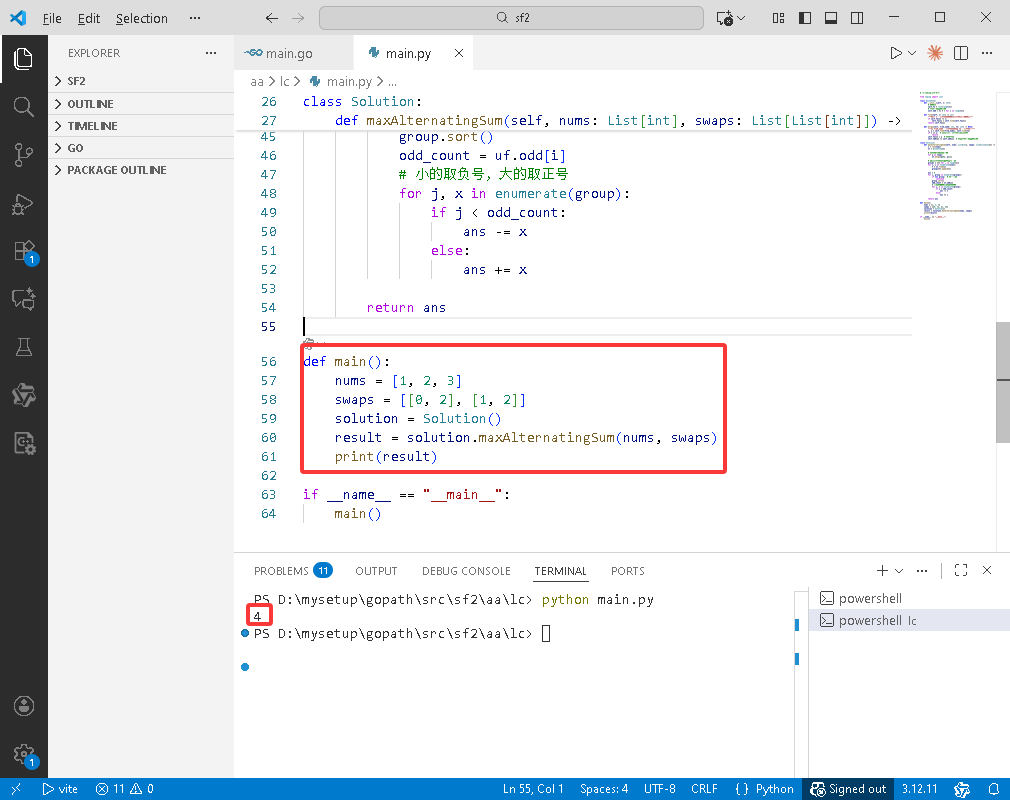Click the Run Python File play button
The width and height of the screenshot is (1010, 800).
click(895, 53)
